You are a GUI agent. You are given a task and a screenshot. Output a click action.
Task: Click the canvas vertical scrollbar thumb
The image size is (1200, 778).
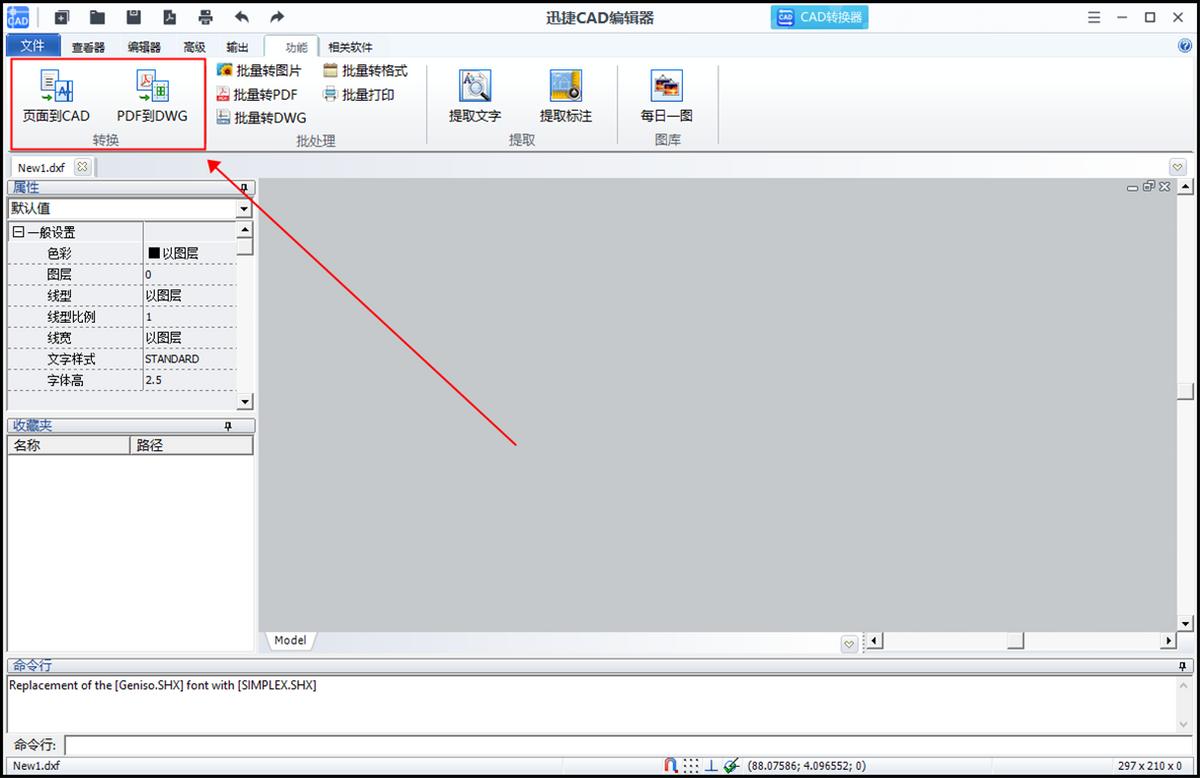1186,392
